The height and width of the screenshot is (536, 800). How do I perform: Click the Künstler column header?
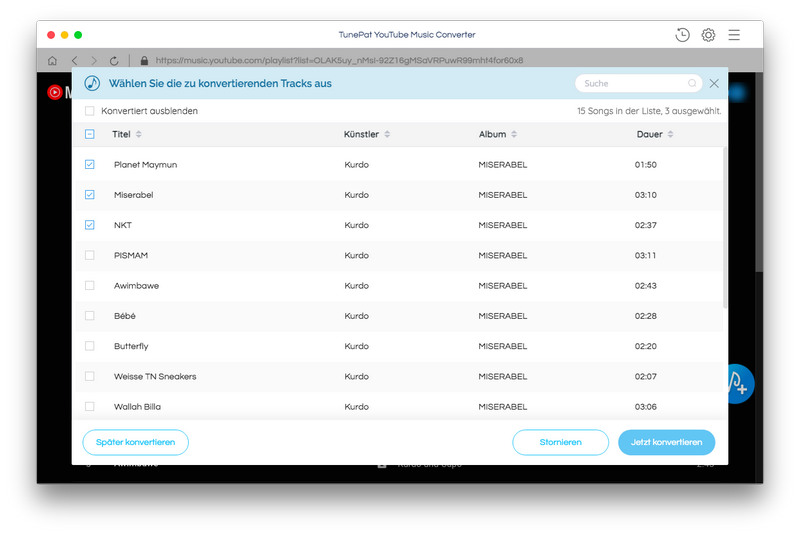361,134
